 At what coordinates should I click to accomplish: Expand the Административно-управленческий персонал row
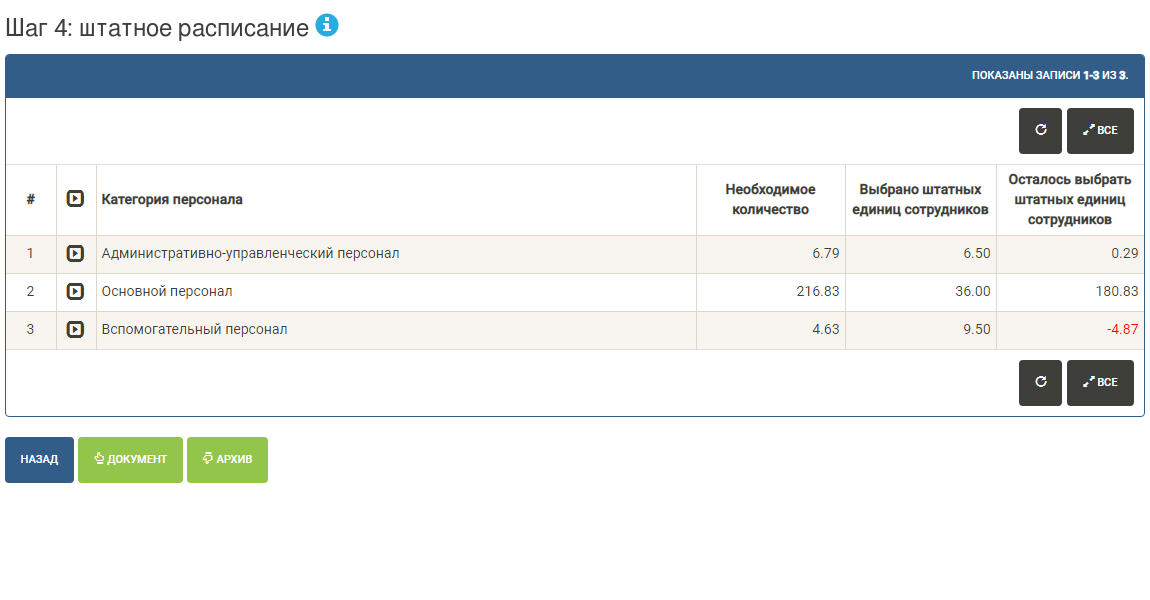tap(75, 254)
